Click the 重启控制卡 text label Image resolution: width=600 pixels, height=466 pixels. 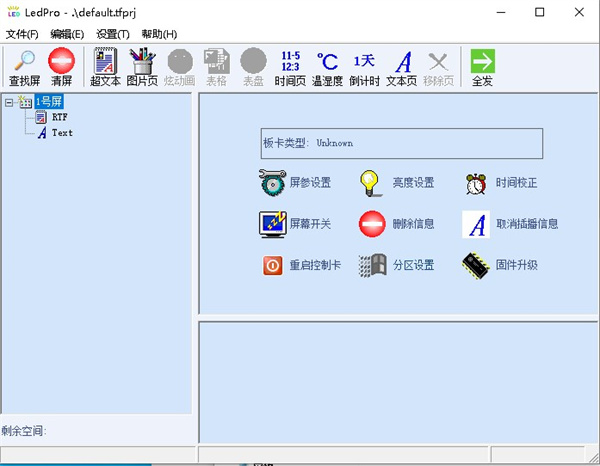[315, 265]
